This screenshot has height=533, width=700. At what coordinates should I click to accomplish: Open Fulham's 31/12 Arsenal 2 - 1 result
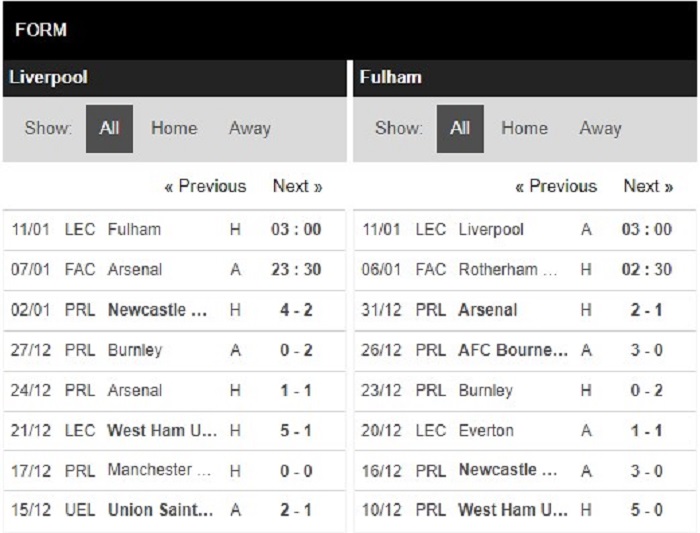pos(525,310)
